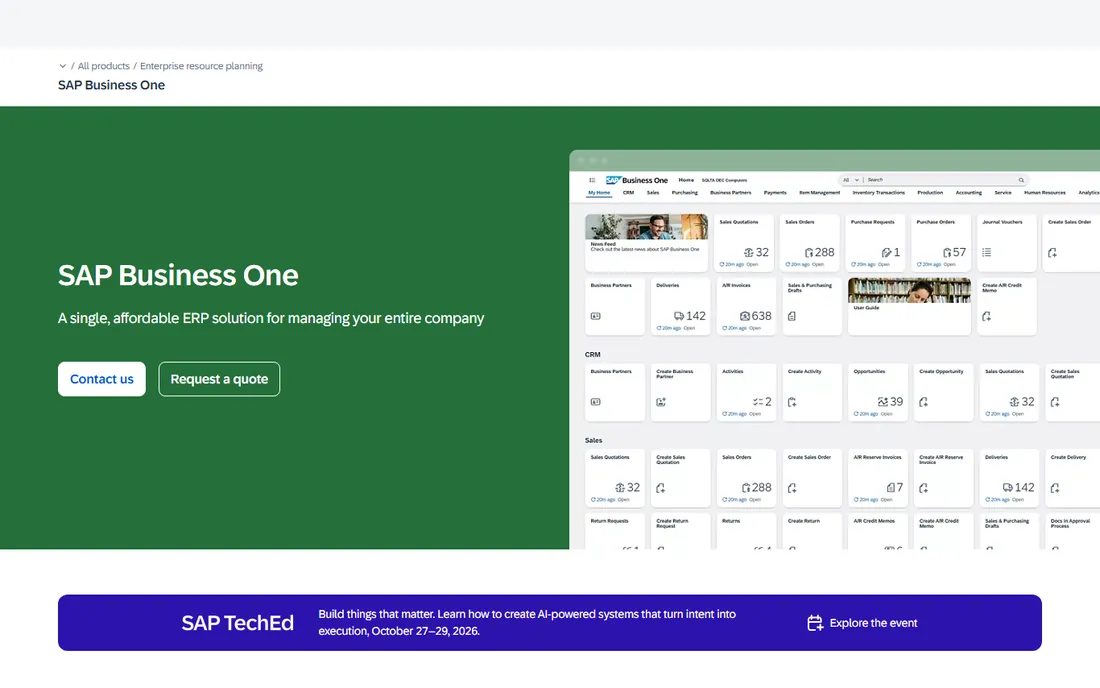Open the Create Return tile
The height and width of the screenshot is (688, 1100).
[812, 532]
